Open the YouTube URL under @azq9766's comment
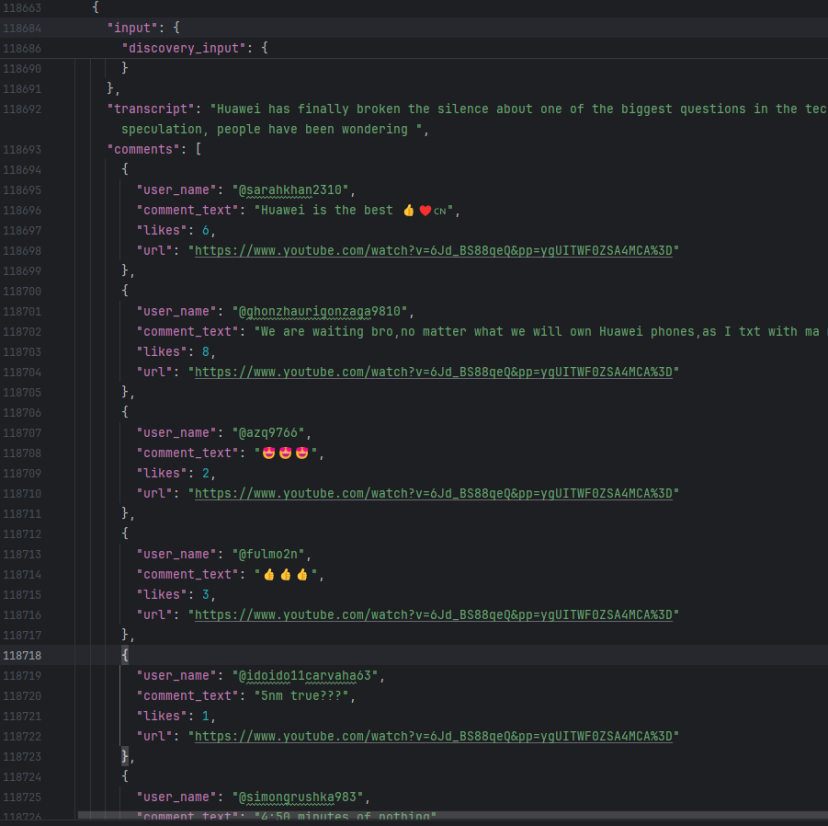Viewport: 828px width, 826px height. pyautogui.click(x=434, y=493)
